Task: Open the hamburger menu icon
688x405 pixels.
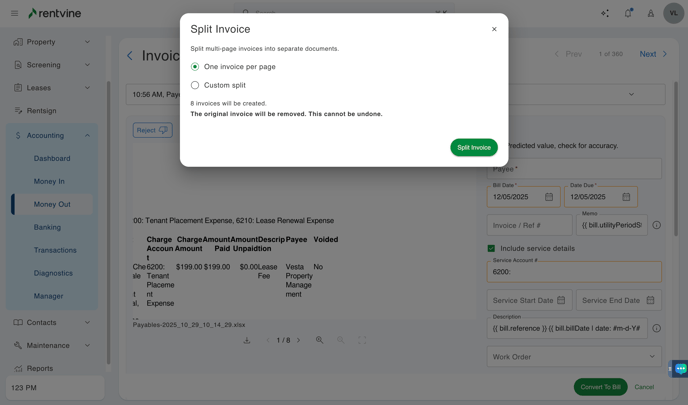Action: click(x=14, y=13)
